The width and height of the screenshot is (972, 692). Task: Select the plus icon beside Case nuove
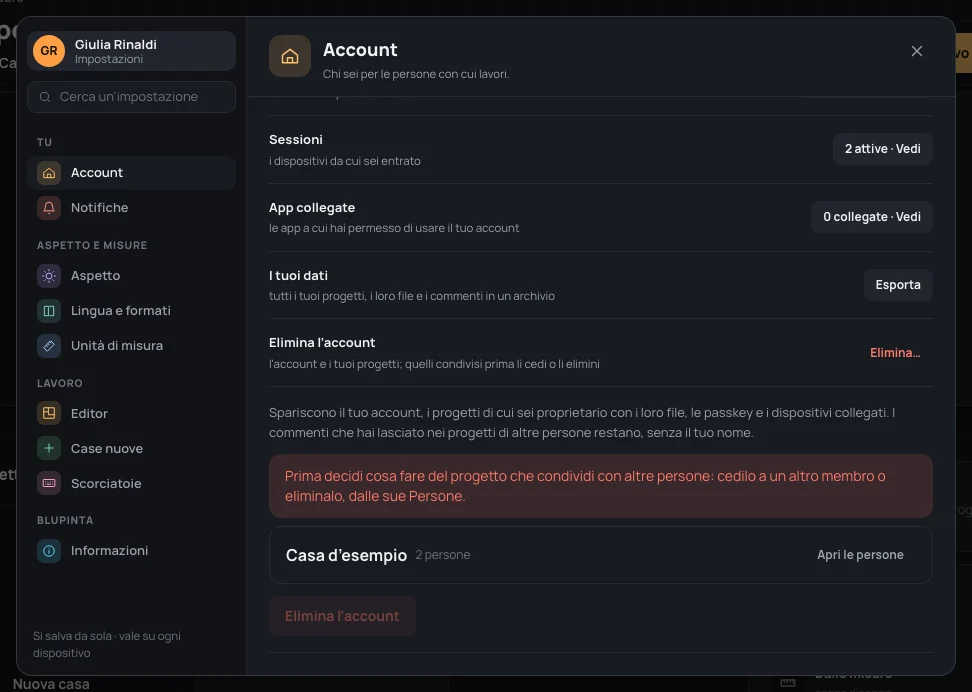click(x=49, y=448)
